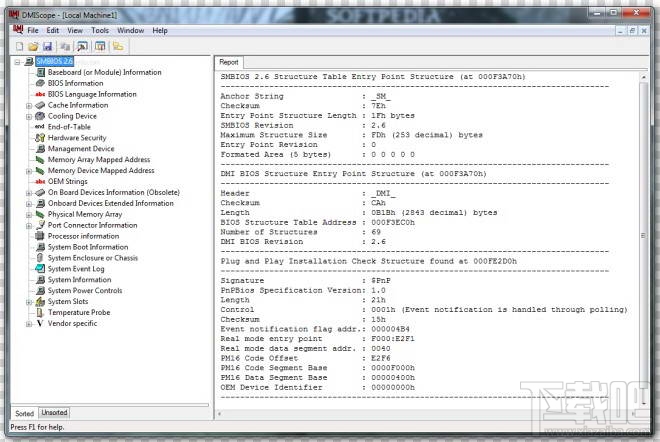Expand Onboard Devices Extended Information node
The width and height of the screenshot is (660, 442).
[29, 204]
